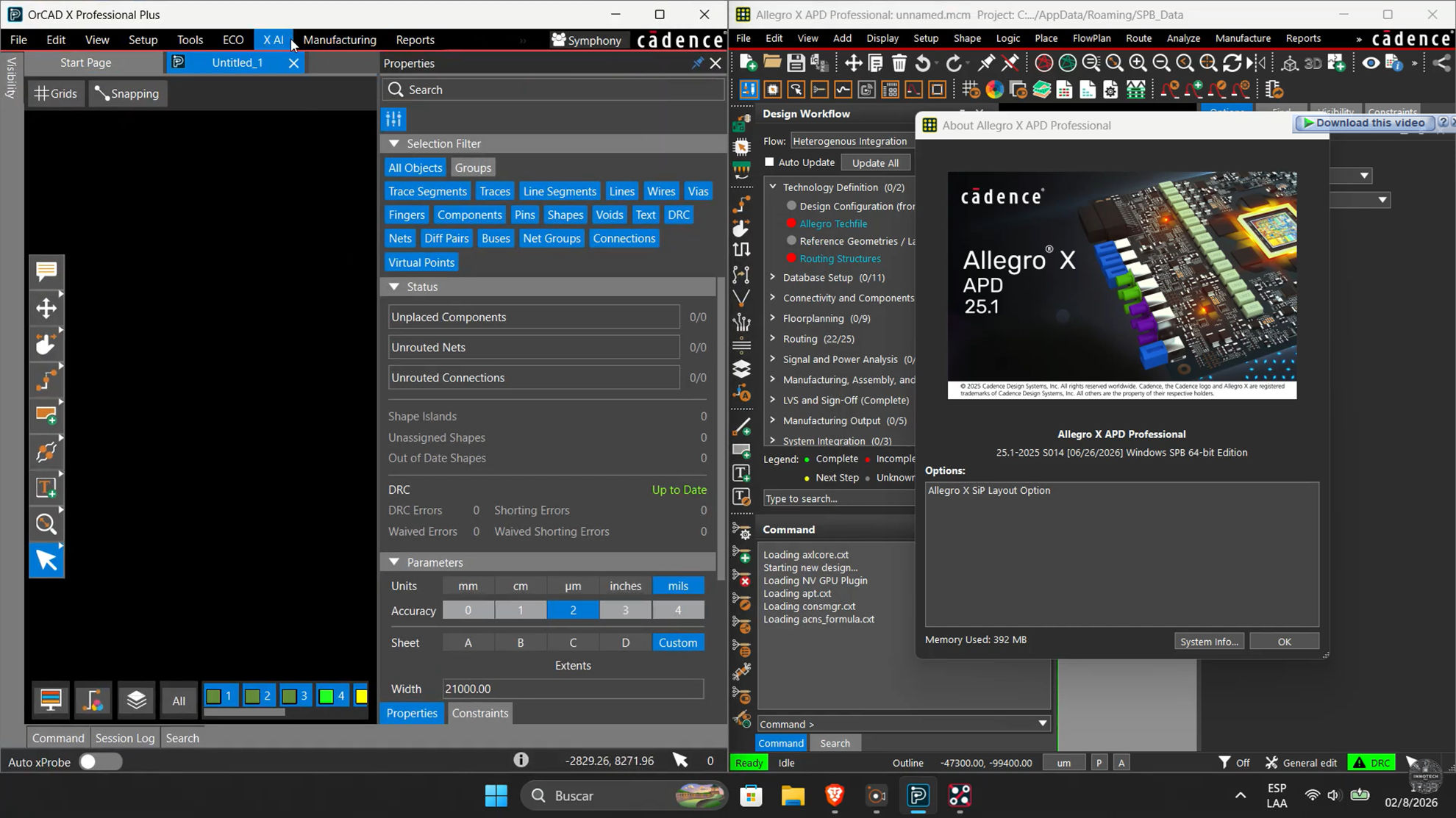Choose the OrCAD Move tool with four arrows

46,308
